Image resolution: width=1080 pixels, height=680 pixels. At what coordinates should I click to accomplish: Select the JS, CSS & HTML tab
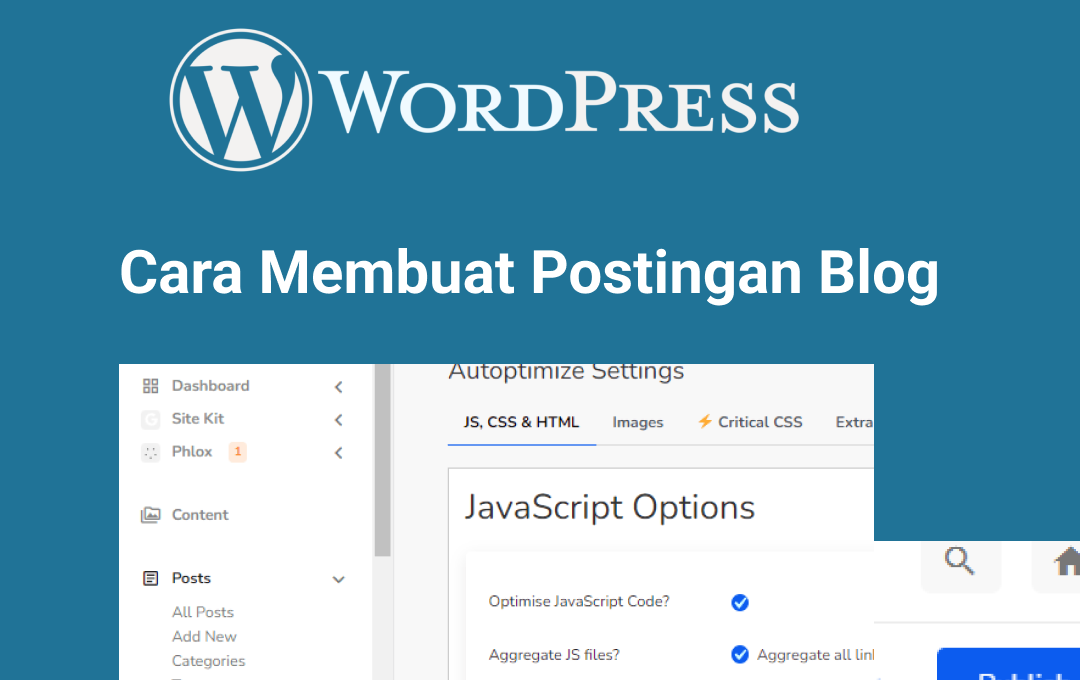[521, 422]
